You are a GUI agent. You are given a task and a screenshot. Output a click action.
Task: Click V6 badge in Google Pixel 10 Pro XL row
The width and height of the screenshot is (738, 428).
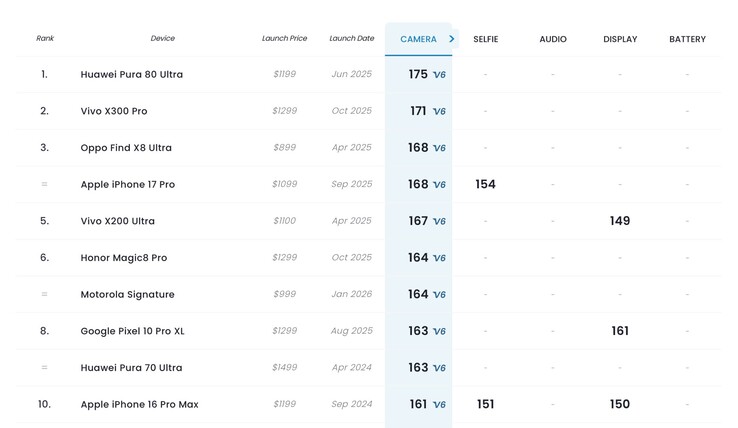[439, 332]
